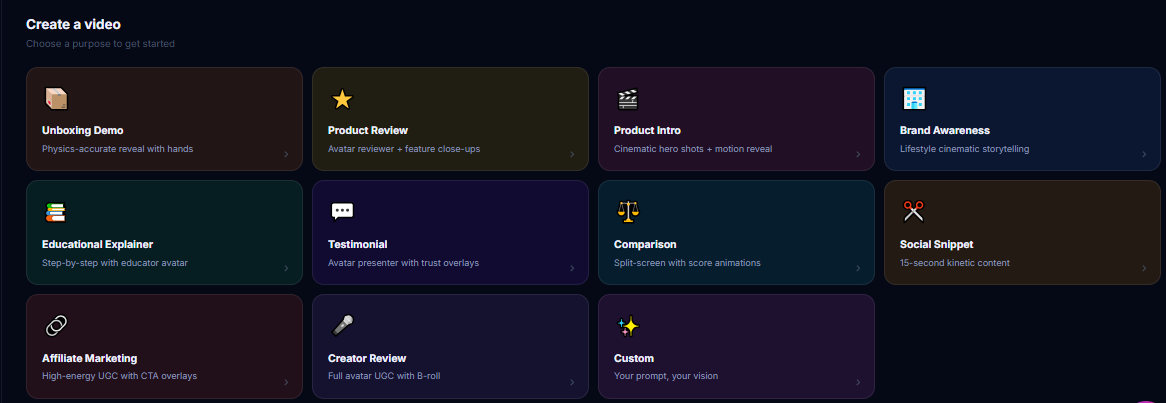This screenshot has height=403, width=1166.
Task: Click 'Your prompt, your vision' description
Action: pos(666,375)
